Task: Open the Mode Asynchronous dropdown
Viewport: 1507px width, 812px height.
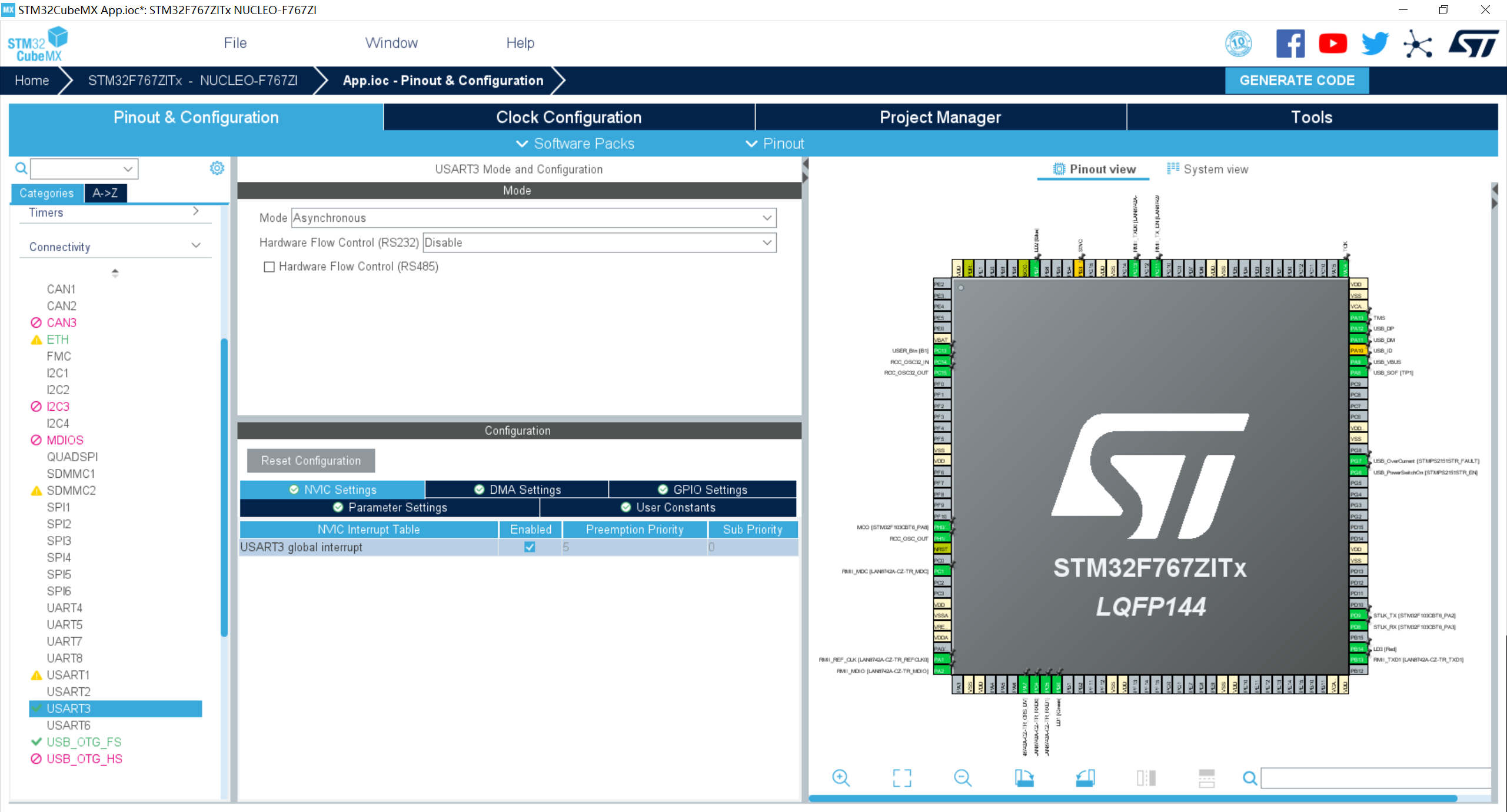Action: (534, 218)
